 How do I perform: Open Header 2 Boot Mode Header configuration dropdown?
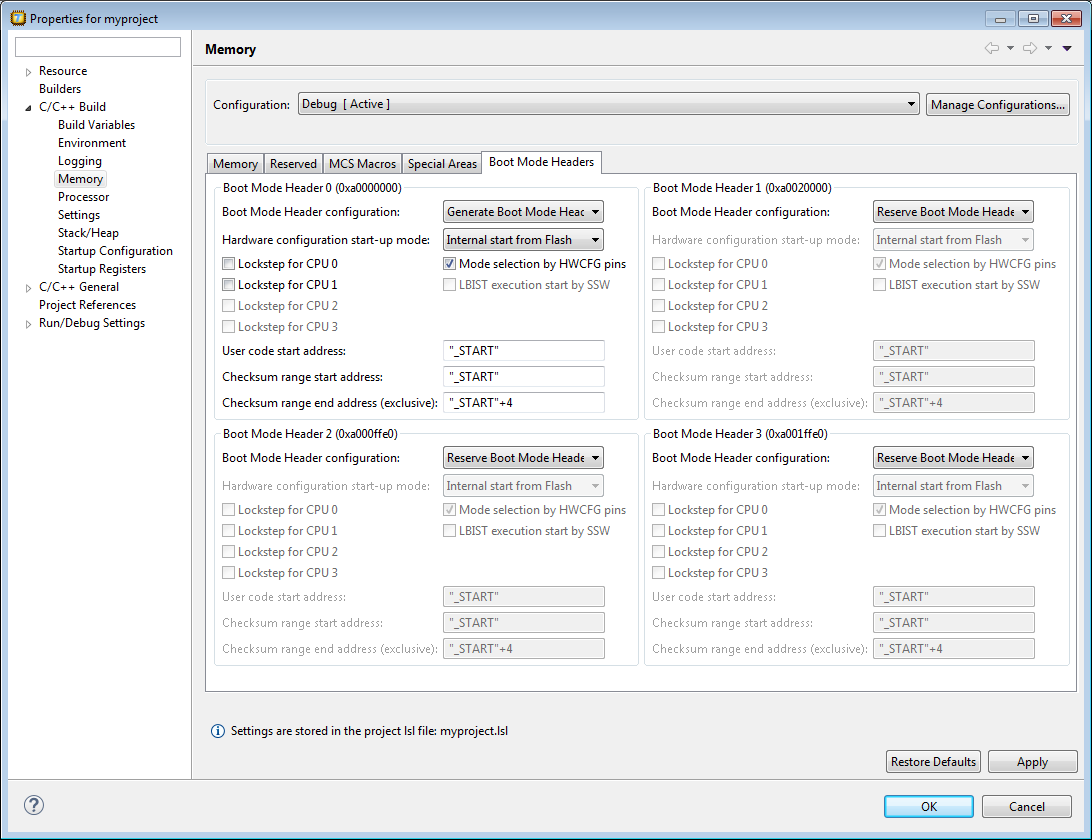tap(523, 458)
